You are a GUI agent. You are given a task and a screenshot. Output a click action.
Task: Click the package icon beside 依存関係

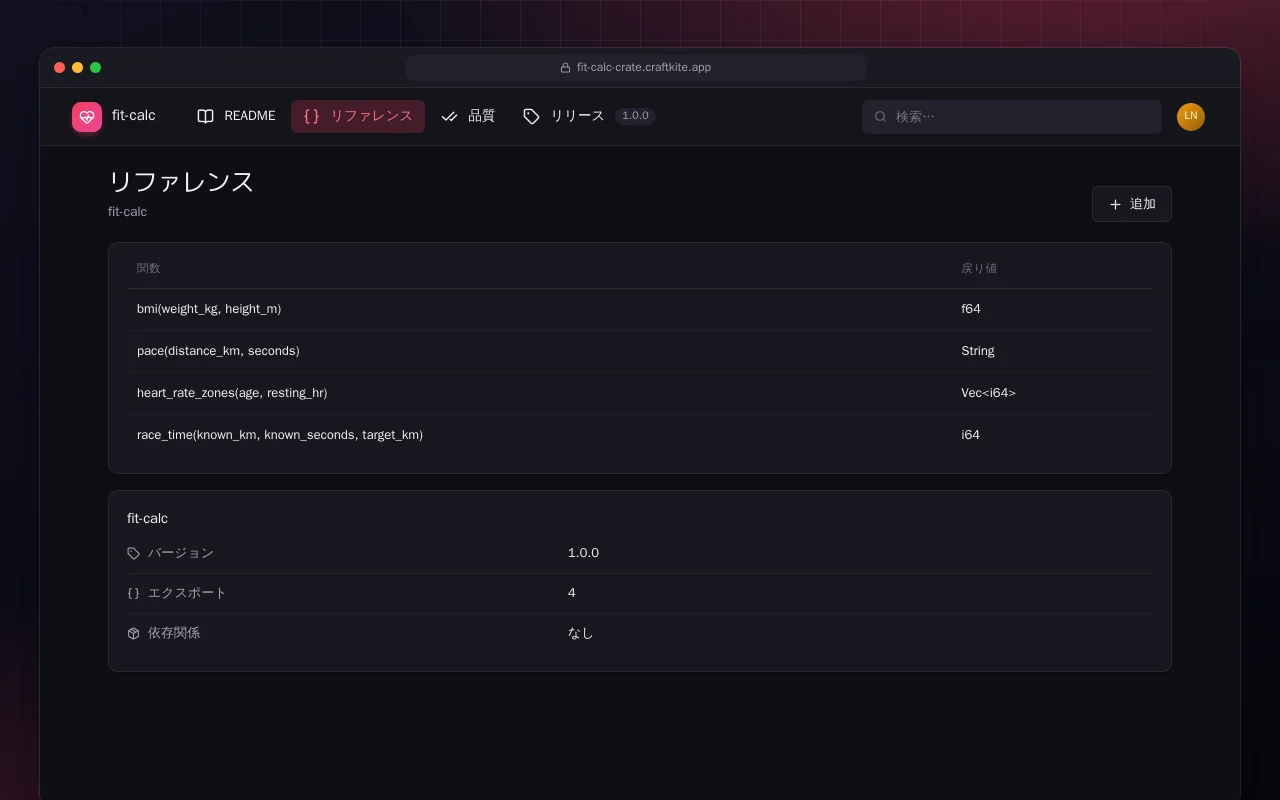click(x=133, y=633)
